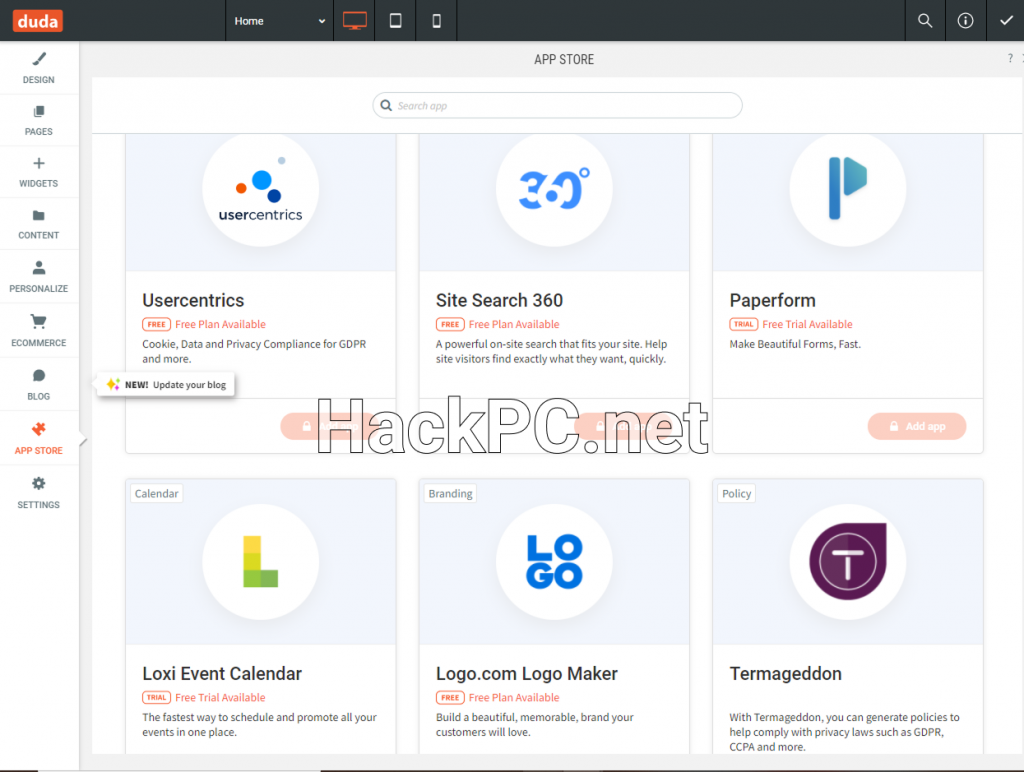Click 'Make Beautiful Forms, Fast.' description

[x=795, y=344]
